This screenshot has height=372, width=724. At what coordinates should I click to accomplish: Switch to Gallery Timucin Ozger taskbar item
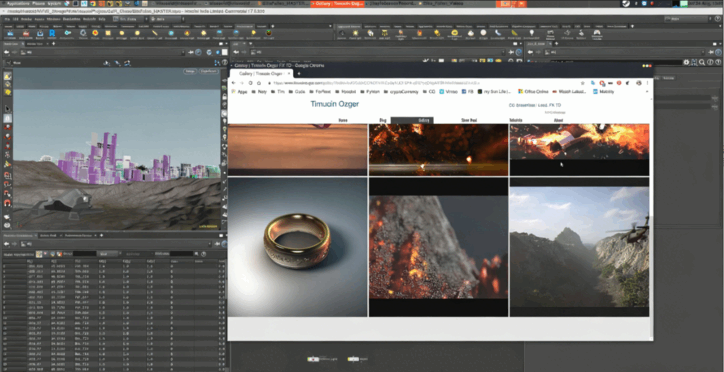[x=338, y=4]
